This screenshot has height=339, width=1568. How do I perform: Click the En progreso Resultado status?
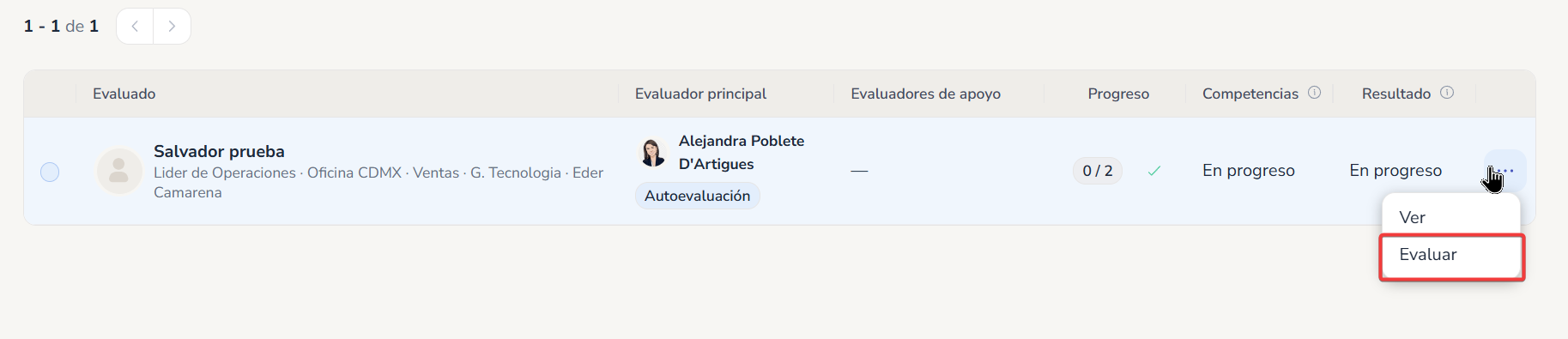coord(1395,171)
